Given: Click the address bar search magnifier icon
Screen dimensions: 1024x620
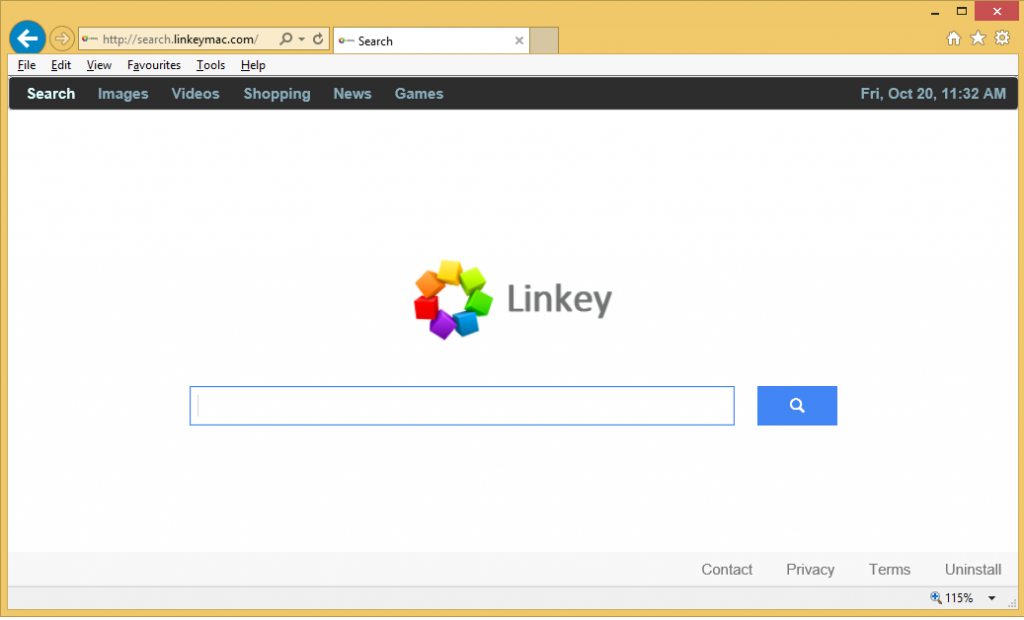Looking at the screenshot, I should pyautogui.click(x=286, y=39).
